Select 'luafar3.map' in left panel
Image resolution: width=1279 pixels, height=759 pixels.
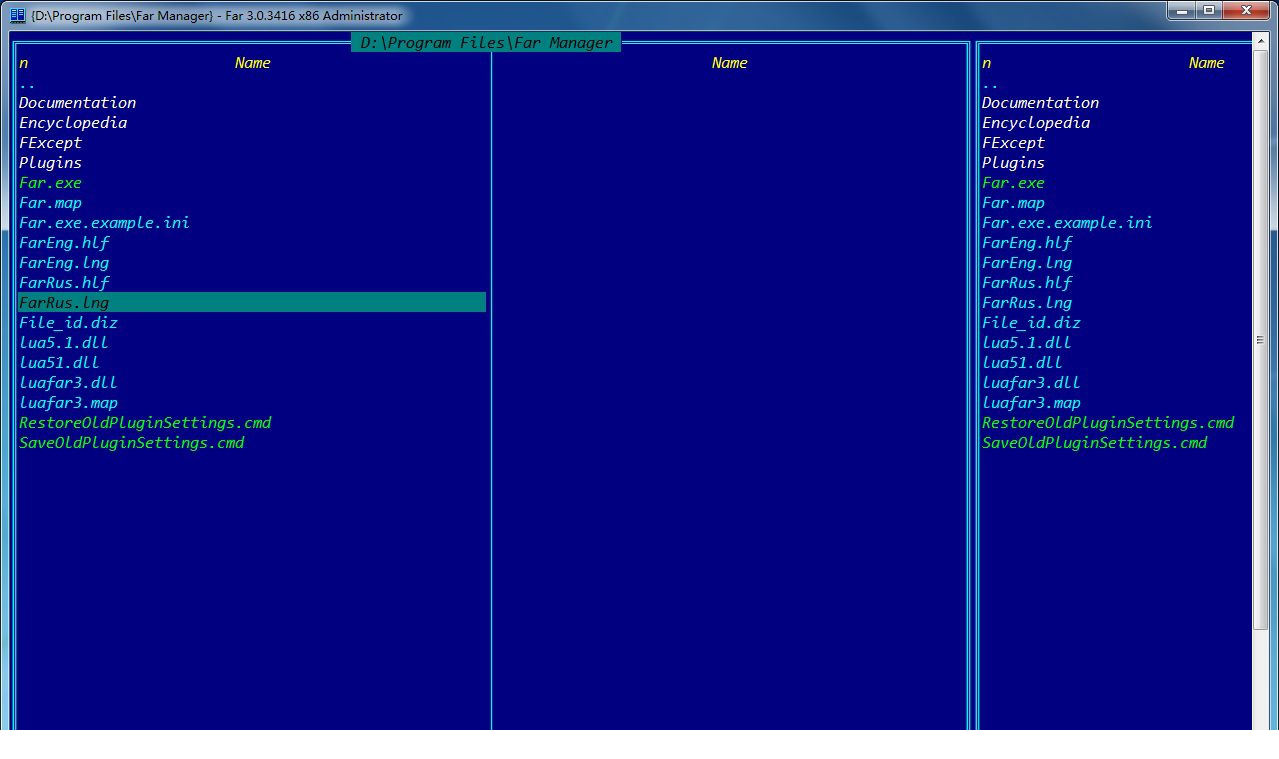pos(68,403)
